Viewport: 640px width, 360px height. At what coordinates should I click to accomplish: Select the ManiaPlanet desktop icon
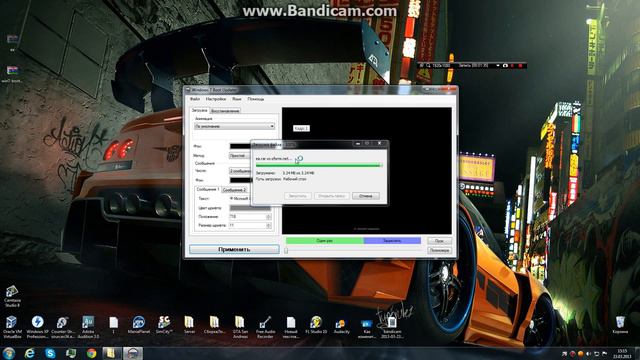pyautogui.click(x=139, y=325)
